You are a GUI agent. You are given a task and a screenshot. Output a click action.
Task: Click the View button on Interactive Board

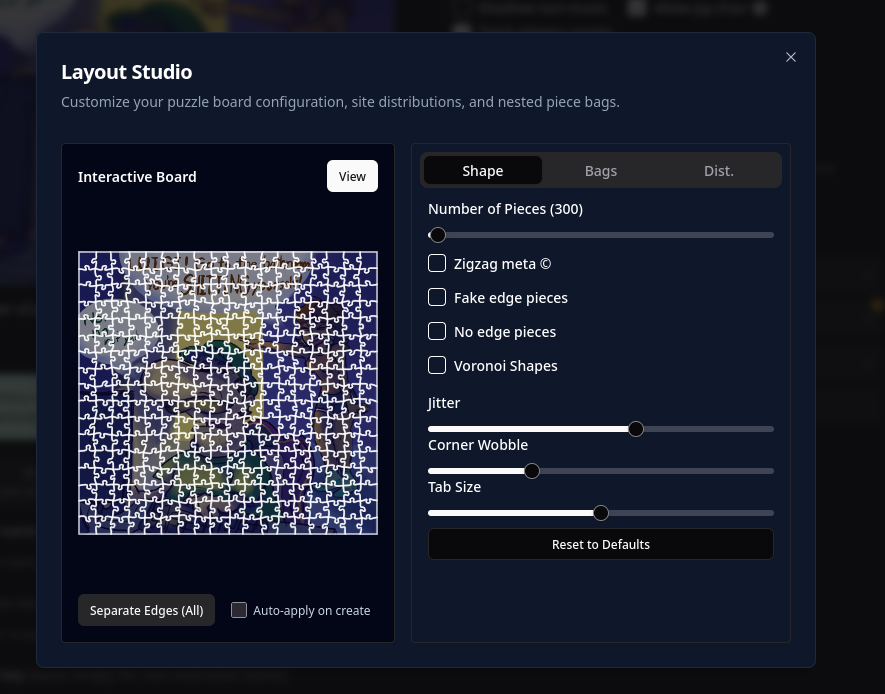[352, 176]
